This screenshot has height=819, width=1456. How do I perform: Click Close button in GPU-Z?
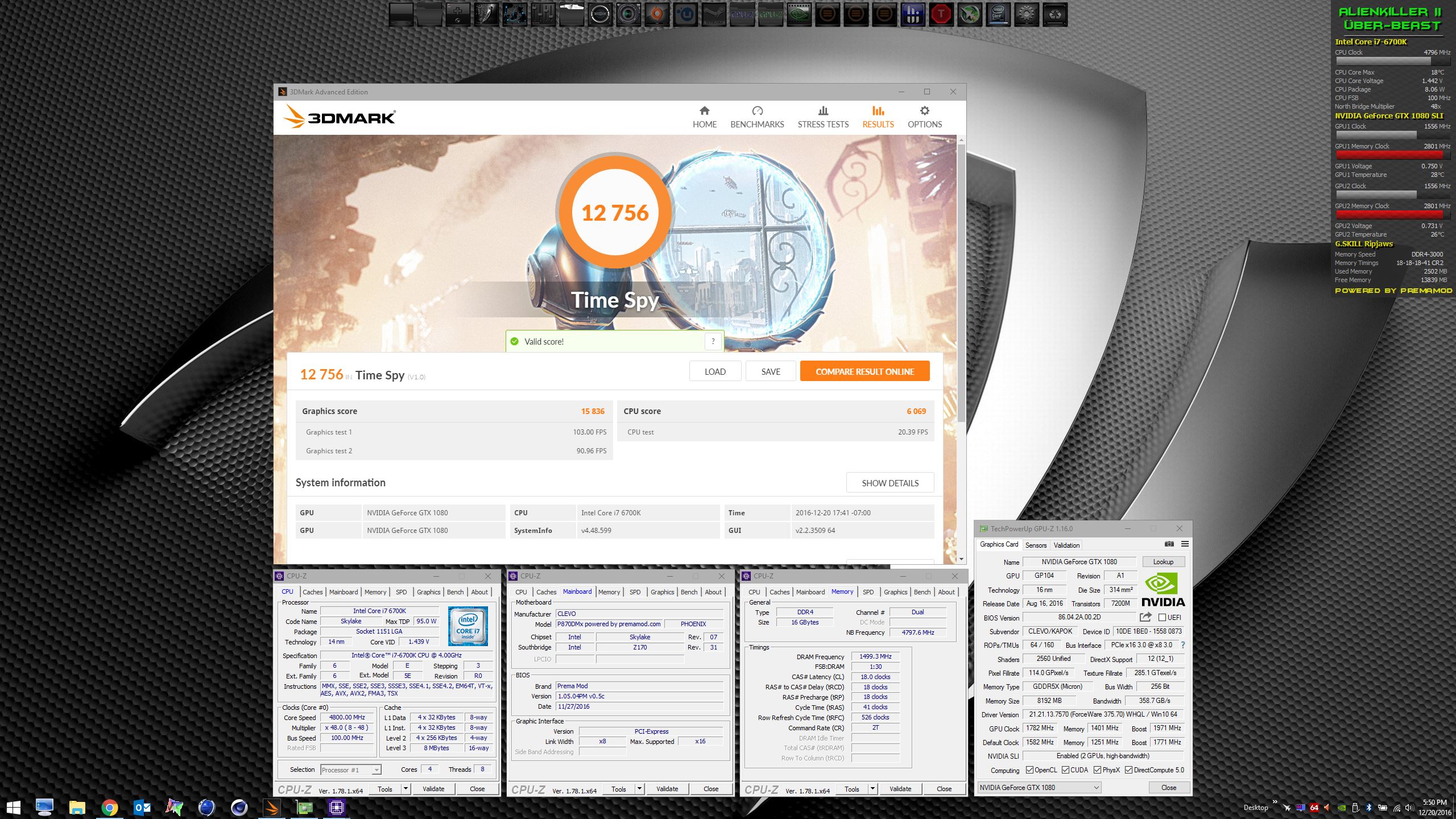pyautogui.click(x=1169, y=788)
